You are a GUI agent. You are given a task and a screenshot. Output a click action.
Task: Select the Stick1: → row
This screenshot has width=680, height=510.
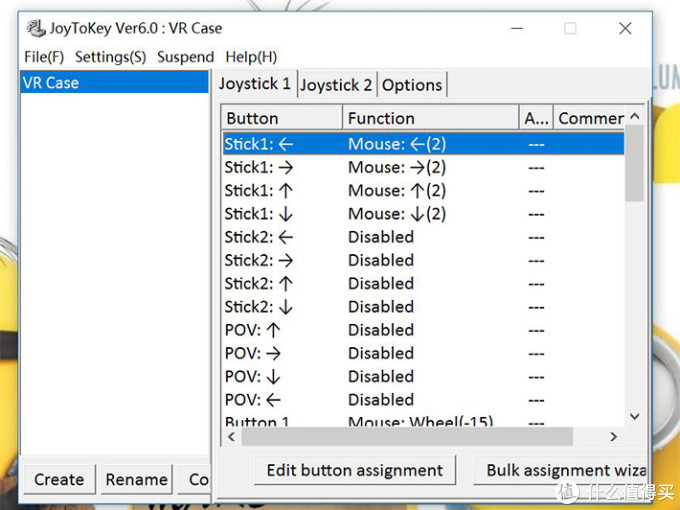pyautogui.click(x=423, y=167)
